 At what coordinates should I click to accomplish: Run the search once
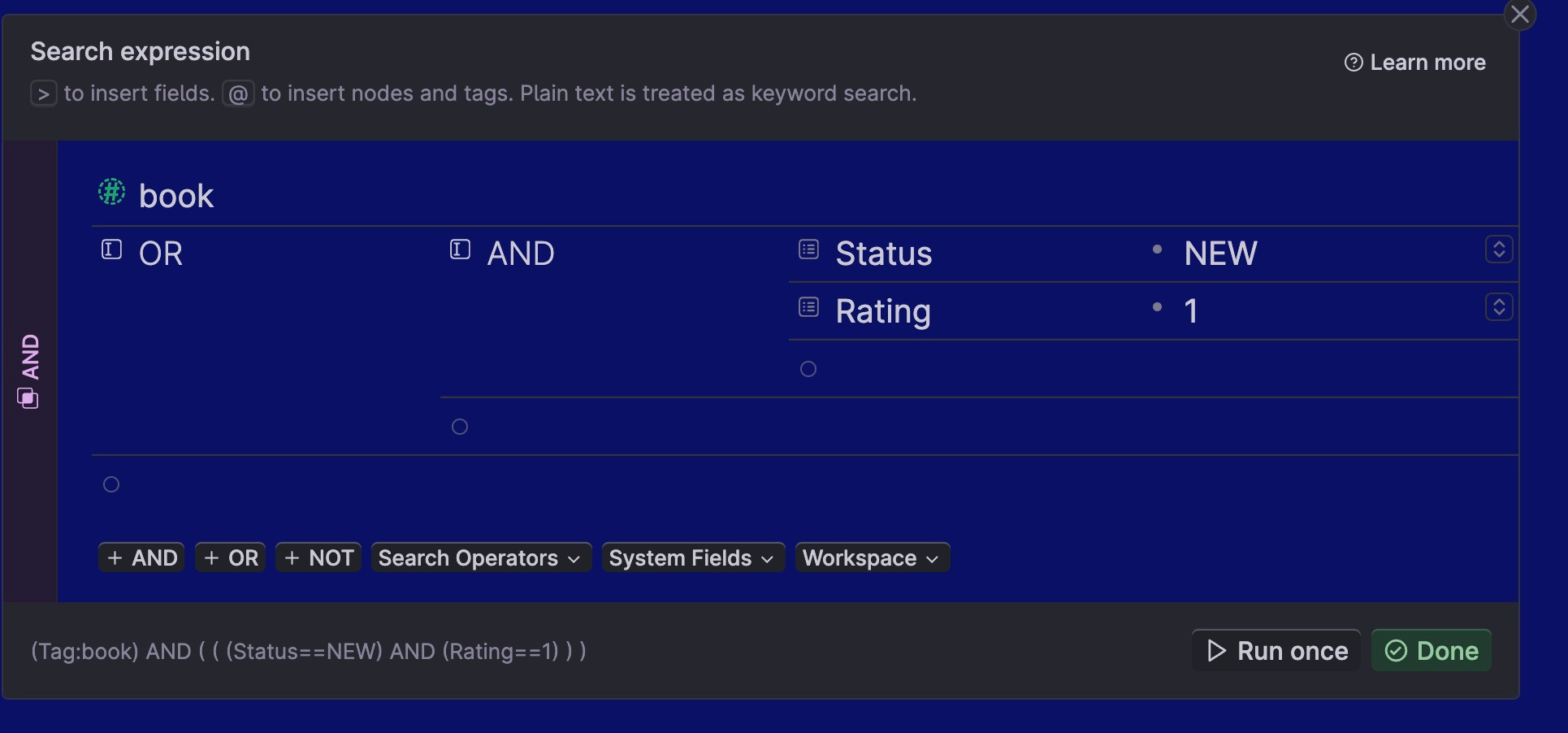coord(1275,650)
